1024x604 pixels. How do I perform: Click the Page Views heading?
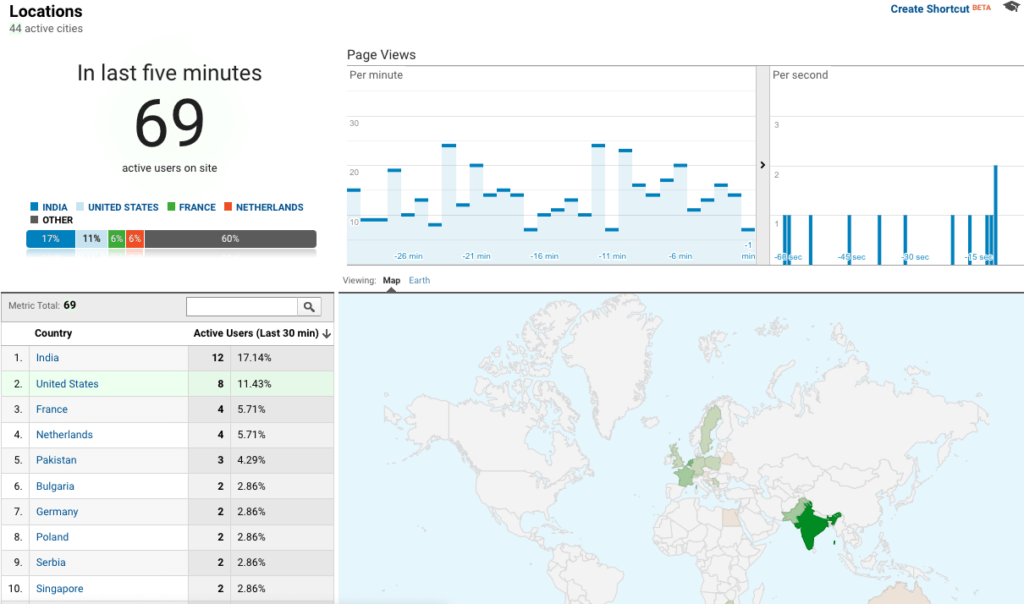click(381, 55)
